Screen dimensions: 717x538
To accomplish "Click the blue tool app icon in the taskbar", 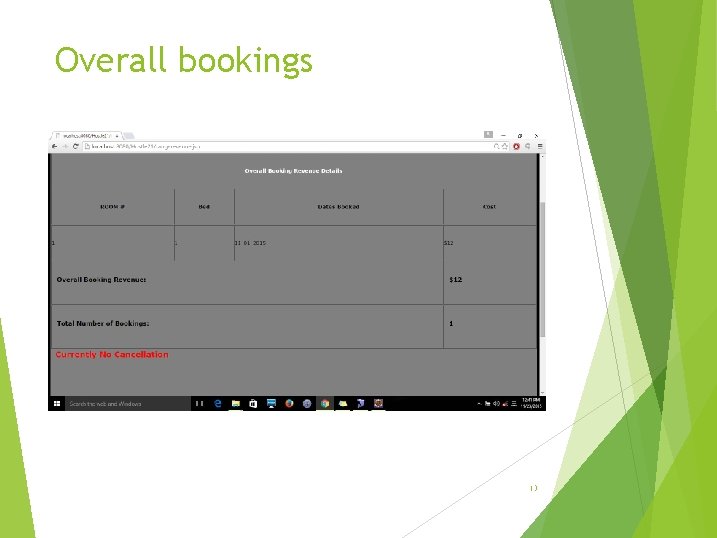I will (x=360, y=404).
